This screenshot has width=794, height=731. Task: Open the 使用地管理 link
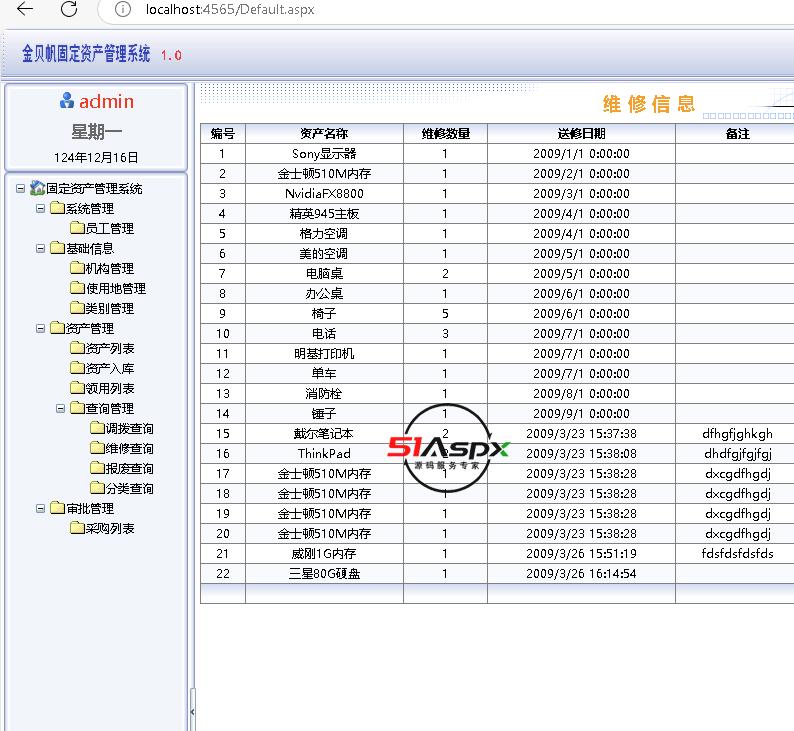tap(115, 289)
